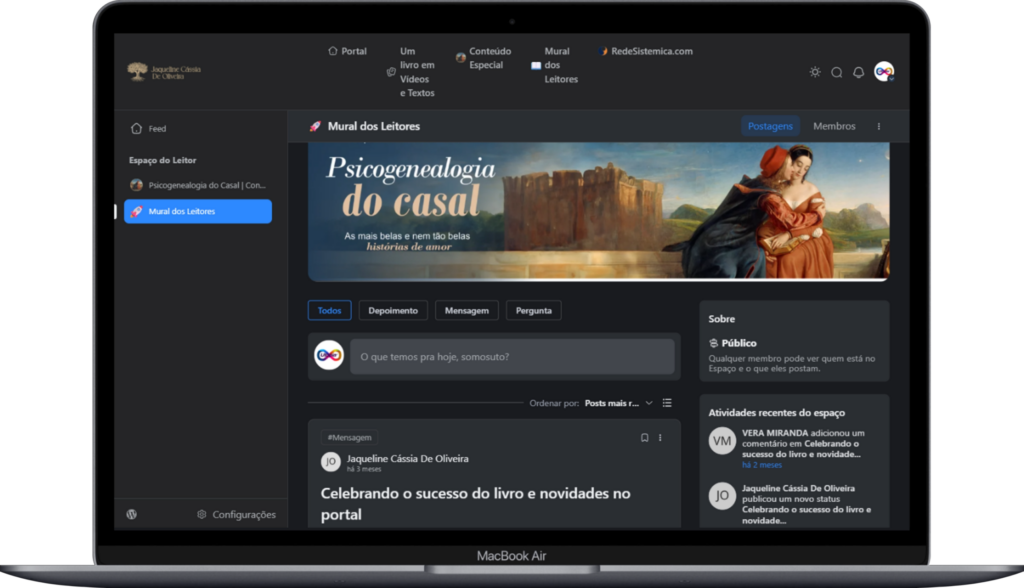Open space options three-dot menu beside Membros
1024x588 pixels.
pyautogui.click(x=879, y=127)
